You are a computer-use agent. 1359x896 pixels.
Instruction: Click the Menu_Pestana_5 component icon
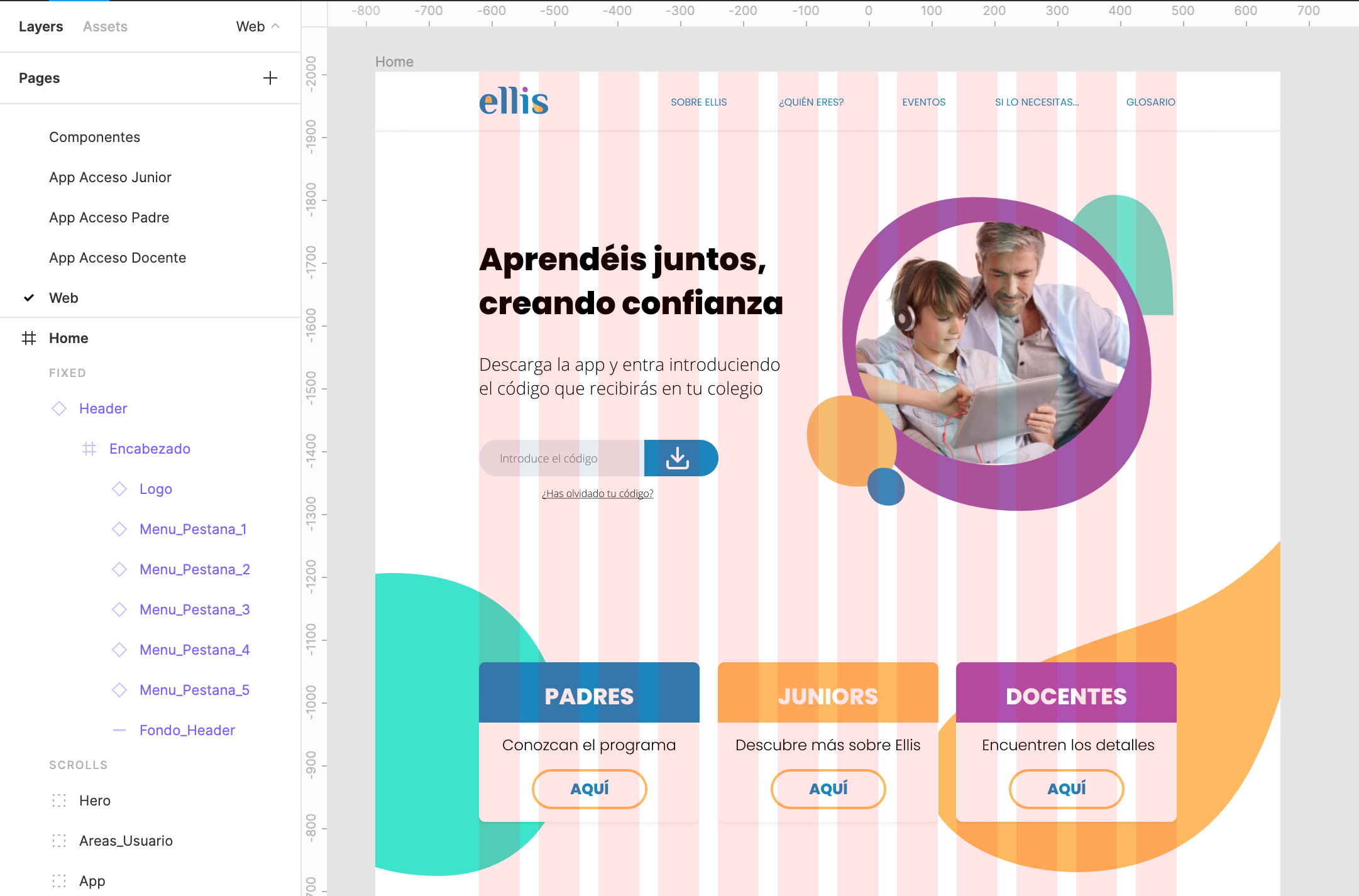pos(119,690)
